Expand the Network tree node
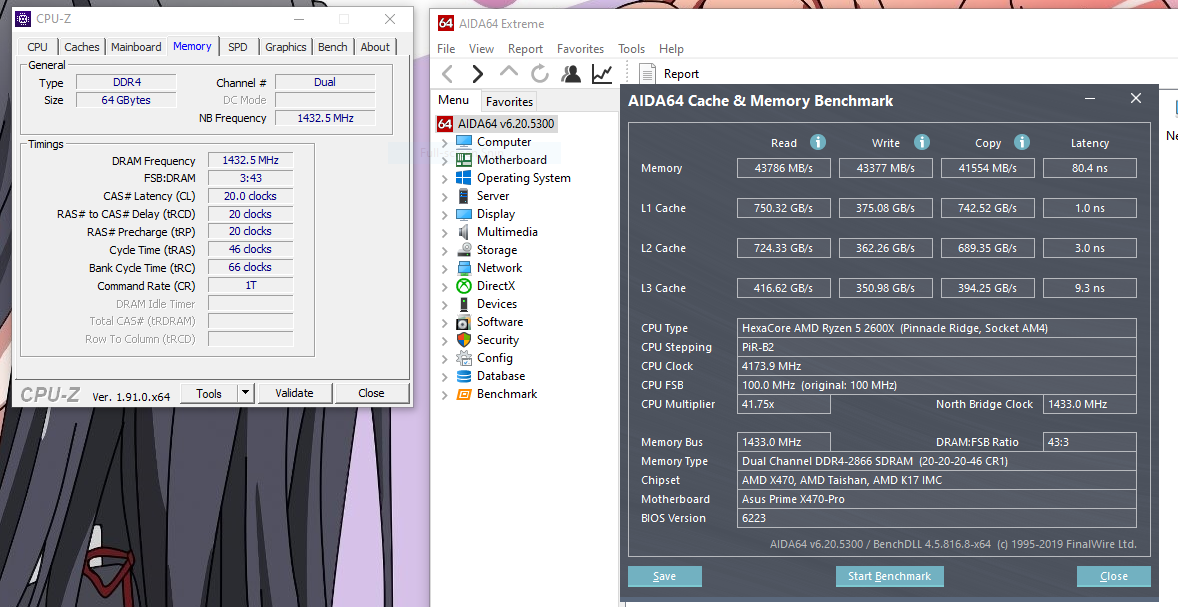This screenshot has width=1178, height=607. click(x=445, y=269)
